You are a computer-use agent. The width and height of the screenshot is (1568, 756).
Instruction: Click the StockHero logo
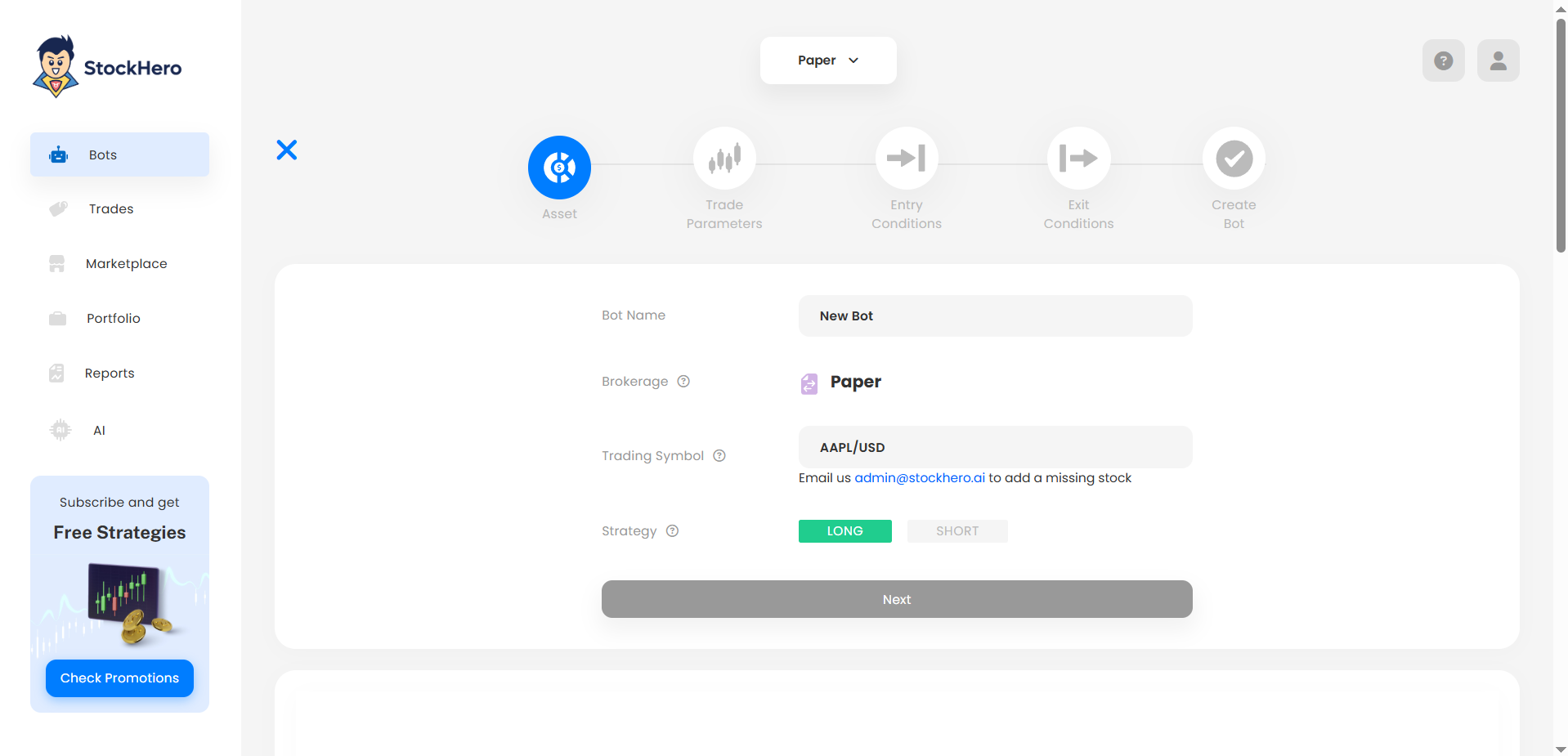point(107,66)
